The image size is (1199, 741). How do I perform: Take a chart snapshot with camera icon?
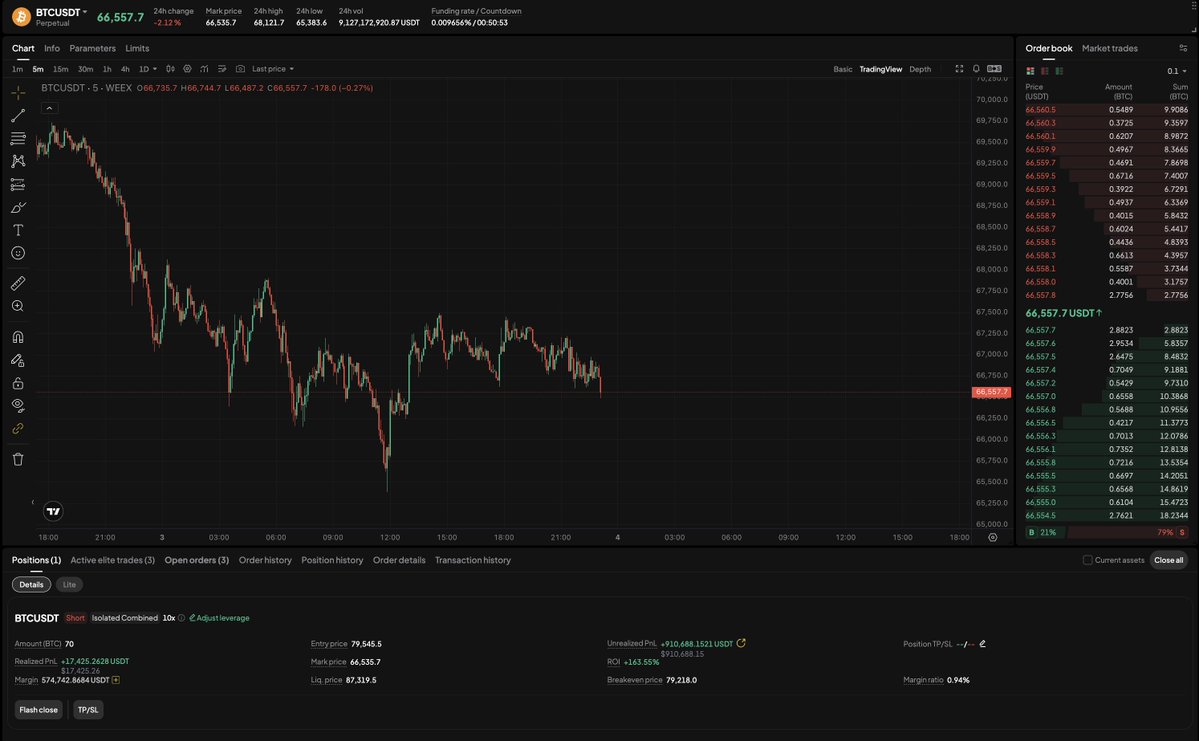(240, 69)
